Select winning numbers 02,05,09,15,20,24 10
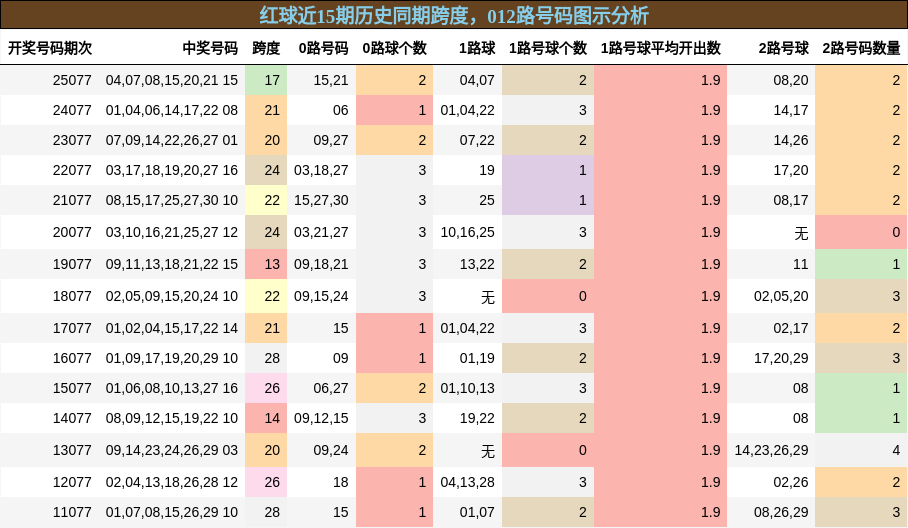Viewport: 908px width, 528px height. [x=171, y=296]
